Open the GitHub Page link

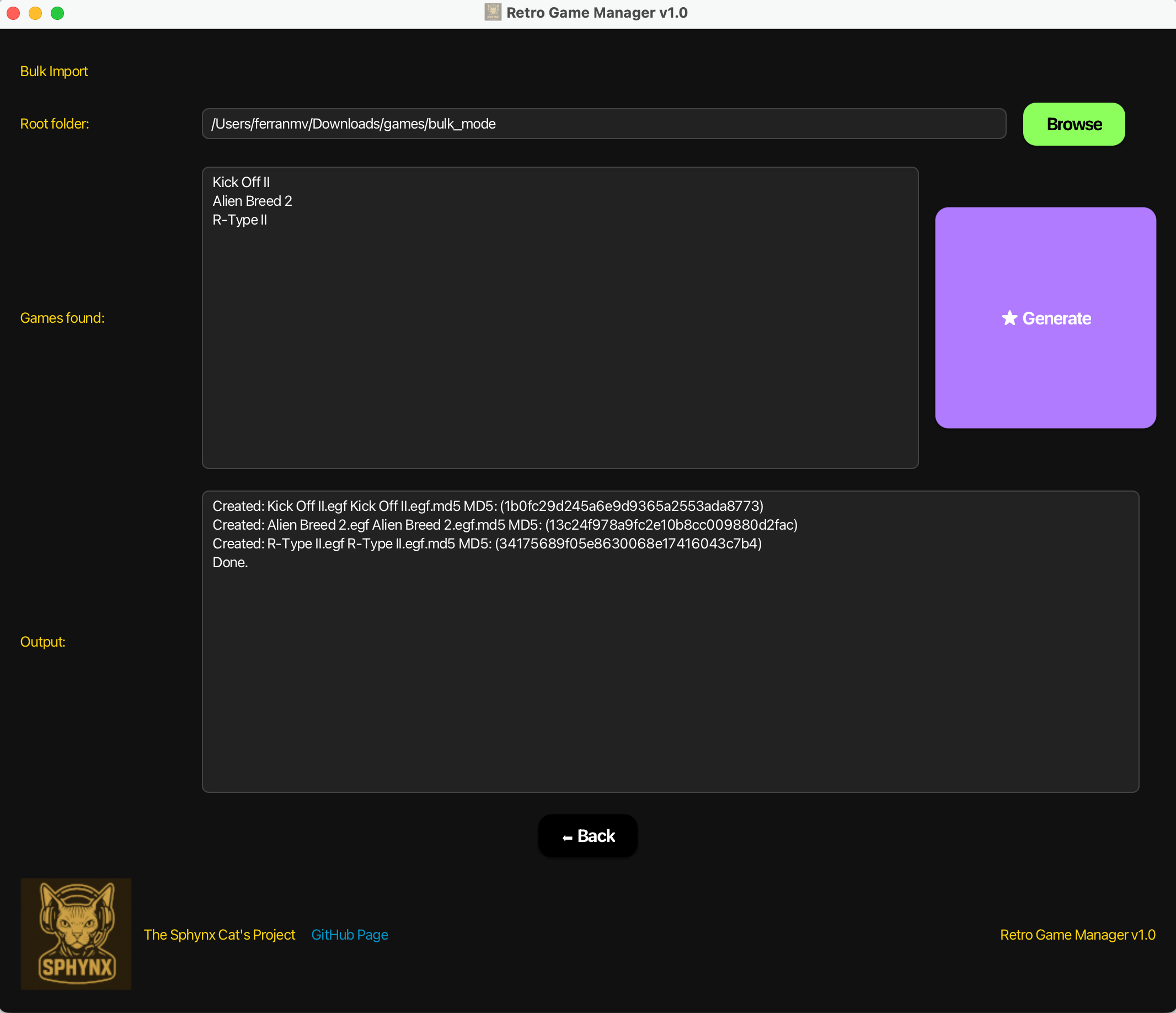350,935
